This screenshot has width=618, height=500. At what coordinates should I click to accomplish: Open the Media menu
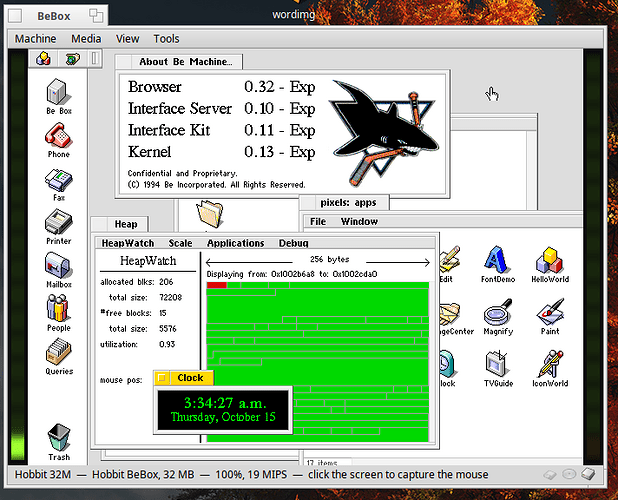[86, 39]
